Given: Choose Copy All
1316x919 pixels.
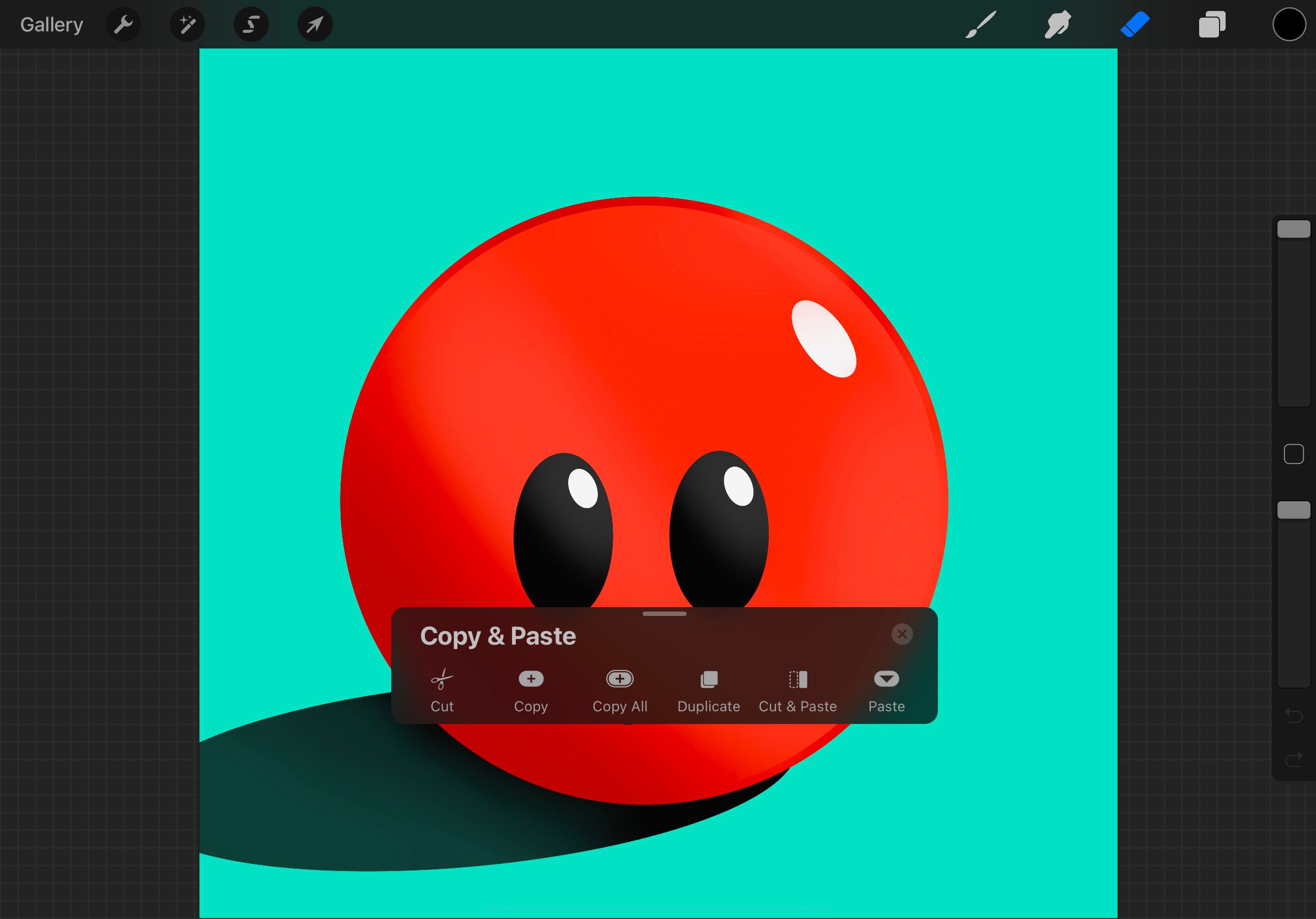Looking at the screenshot, I should (619, 691).
